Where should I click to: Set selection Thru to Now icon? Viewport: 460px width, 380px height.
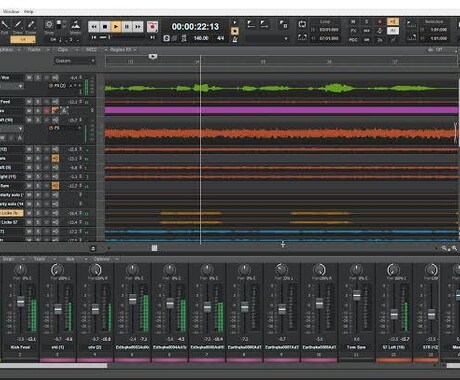tap(411, 37)
